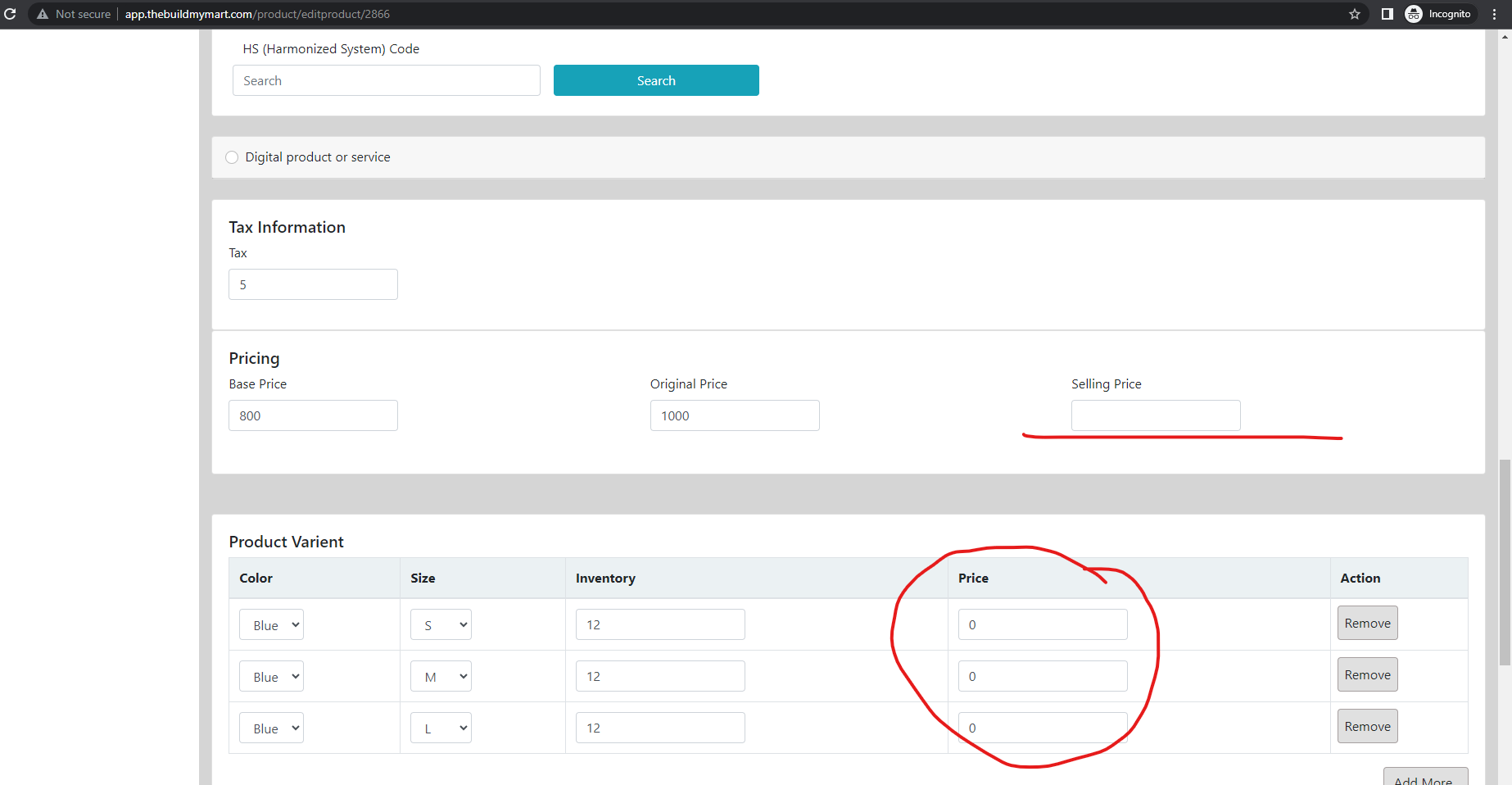
Task: Click the empty Selling Price field
Action: [1156, 415]
